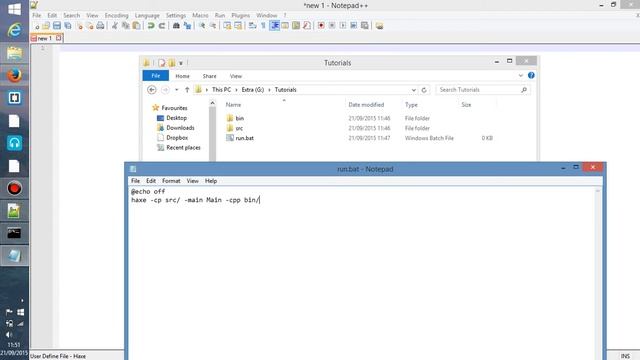
Task: Toggle Show All Characters pilcrow icon
Action: [x=263, y=26]
